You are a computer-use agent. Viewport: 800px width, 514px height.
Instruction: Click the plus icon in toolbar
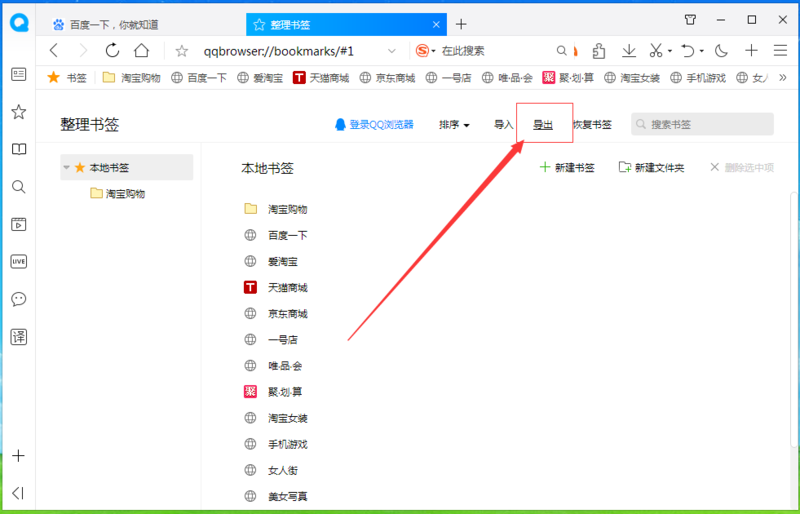751,51
